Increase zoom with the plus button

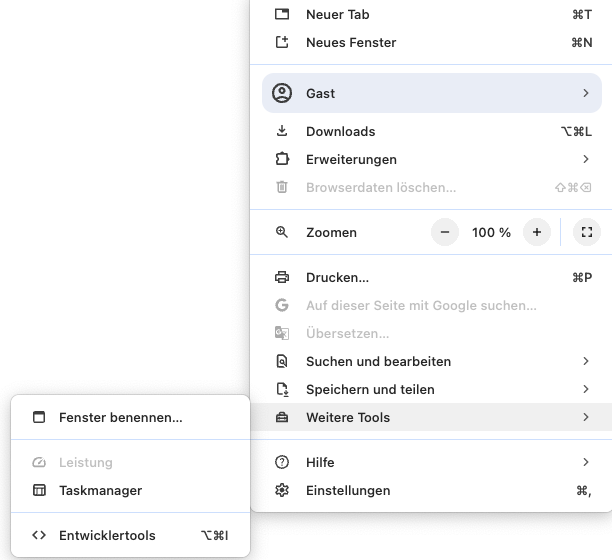tap(537, 232)
